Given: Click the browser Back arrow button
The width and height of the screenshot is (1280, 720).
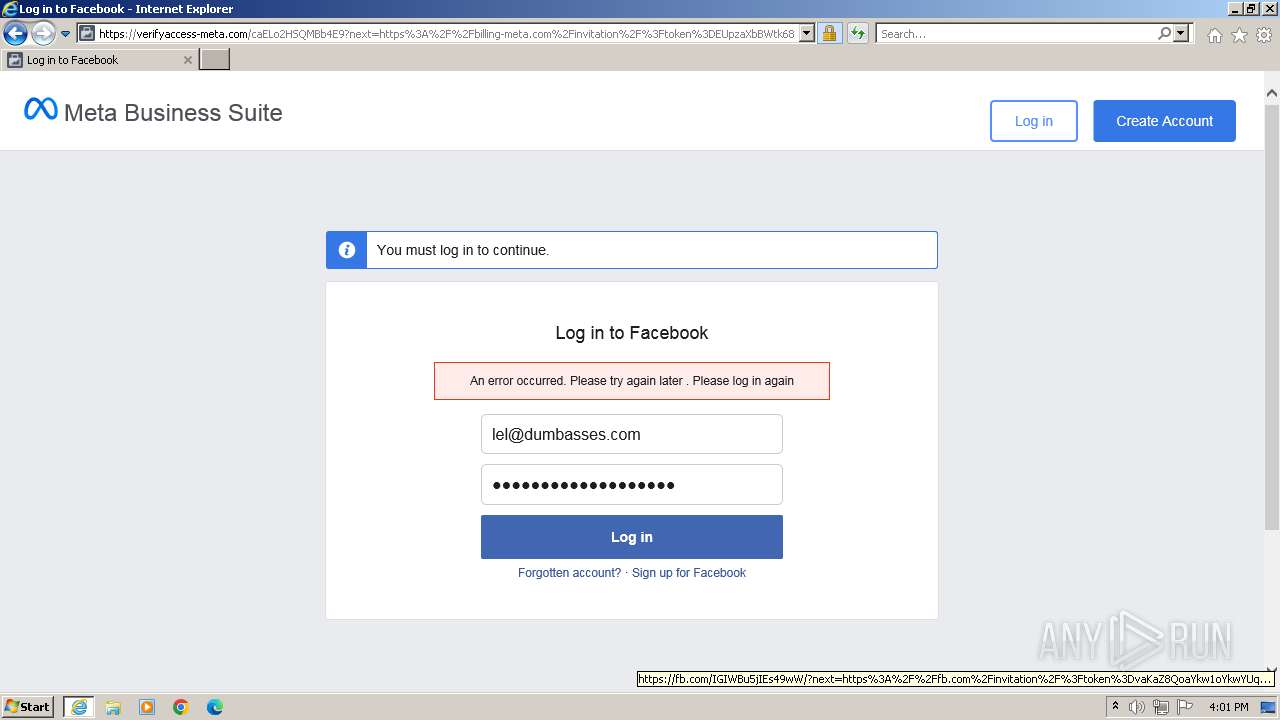Looking at the screenshot, I should tap(15, 33).
